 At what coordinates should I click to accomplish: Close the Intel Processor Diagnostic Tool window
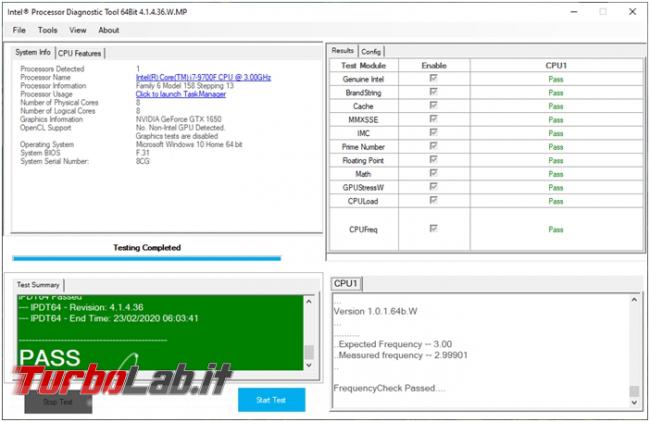(633, 12)
